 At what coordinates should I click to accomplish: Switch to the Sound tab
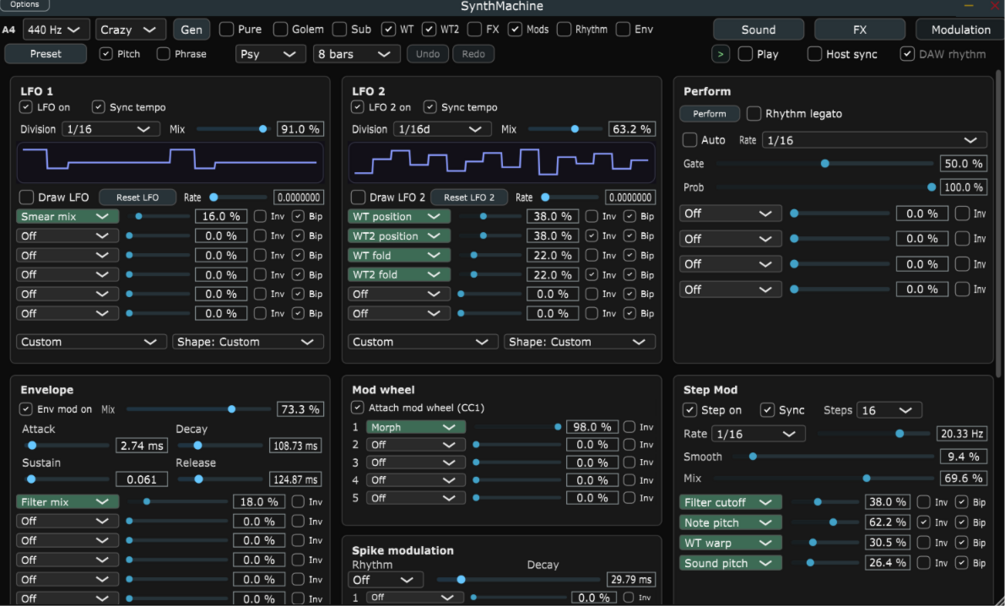click(x=758, y=29)
